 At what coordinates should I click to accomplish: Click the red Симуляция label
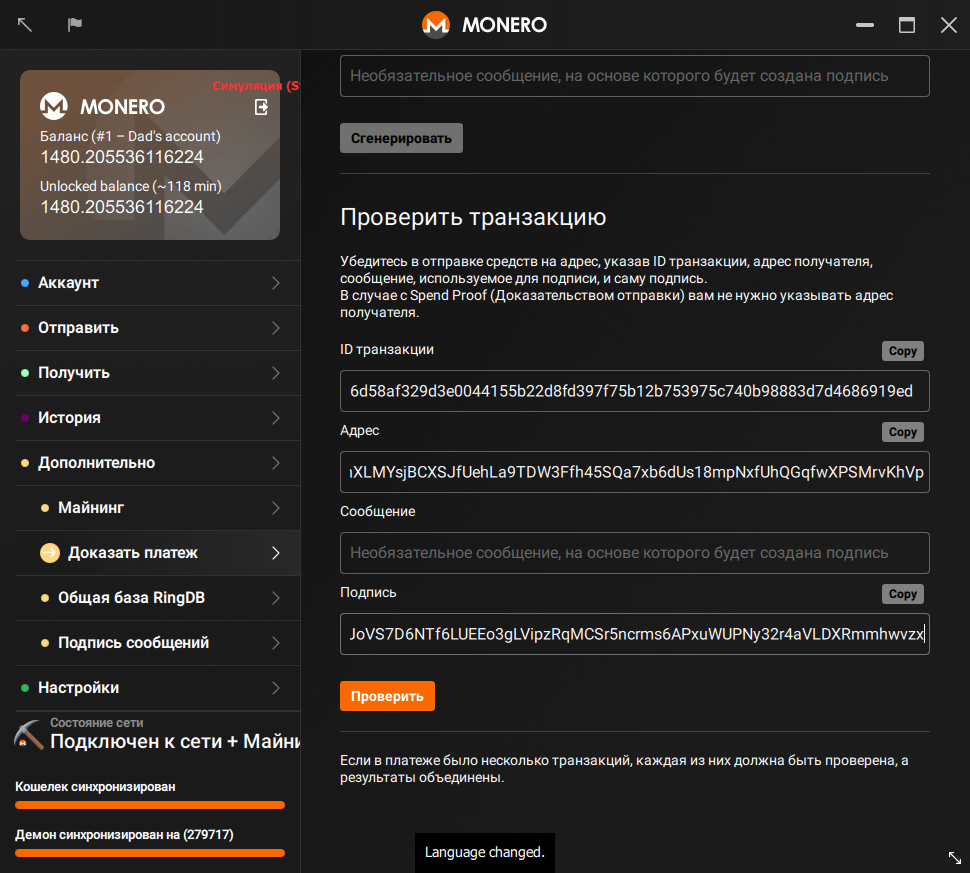[255, 86]
